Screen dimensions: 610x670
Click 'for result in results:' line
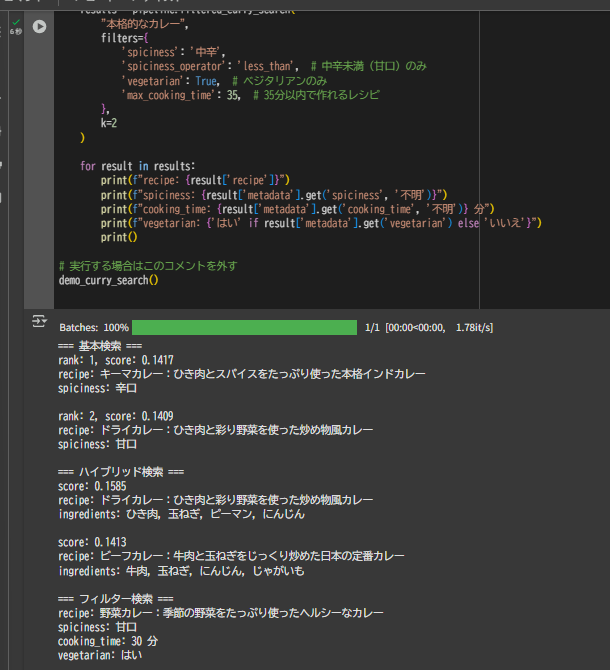coord(138,166)
